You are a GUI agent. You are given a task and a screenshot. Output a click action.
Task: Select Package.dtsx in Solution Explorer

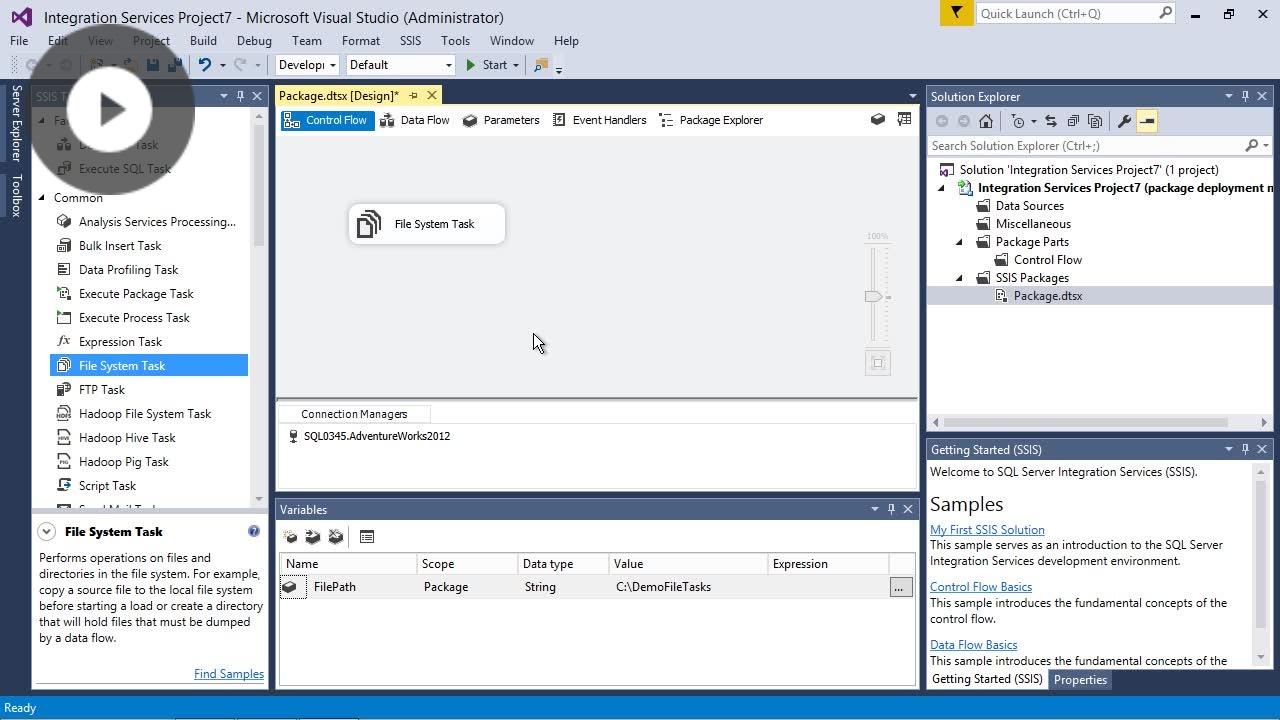pyautogui.click(x=1047, y=296)
